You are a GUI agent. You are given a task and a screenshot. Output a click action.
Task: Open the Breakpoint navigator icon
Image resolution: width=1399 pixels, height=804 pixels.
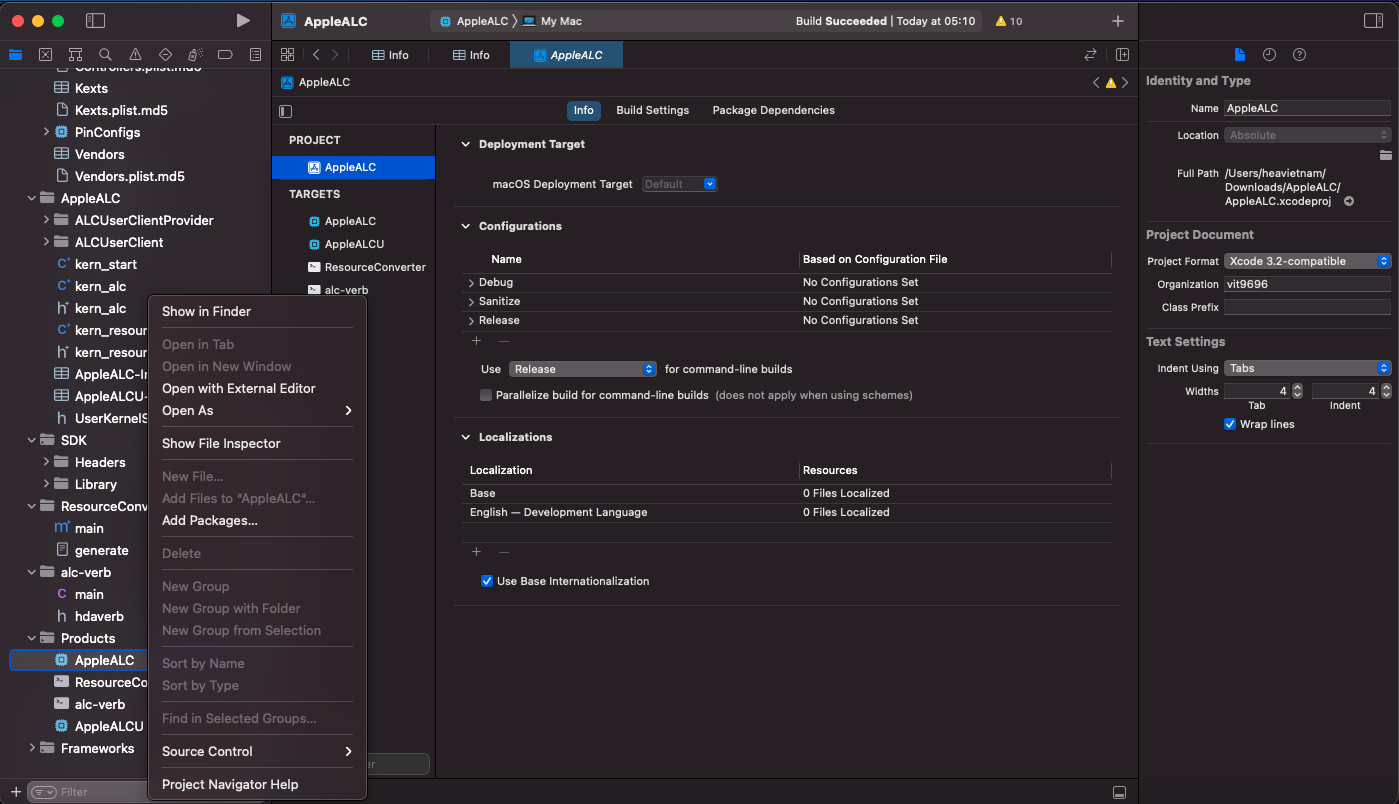click(225, 54)
